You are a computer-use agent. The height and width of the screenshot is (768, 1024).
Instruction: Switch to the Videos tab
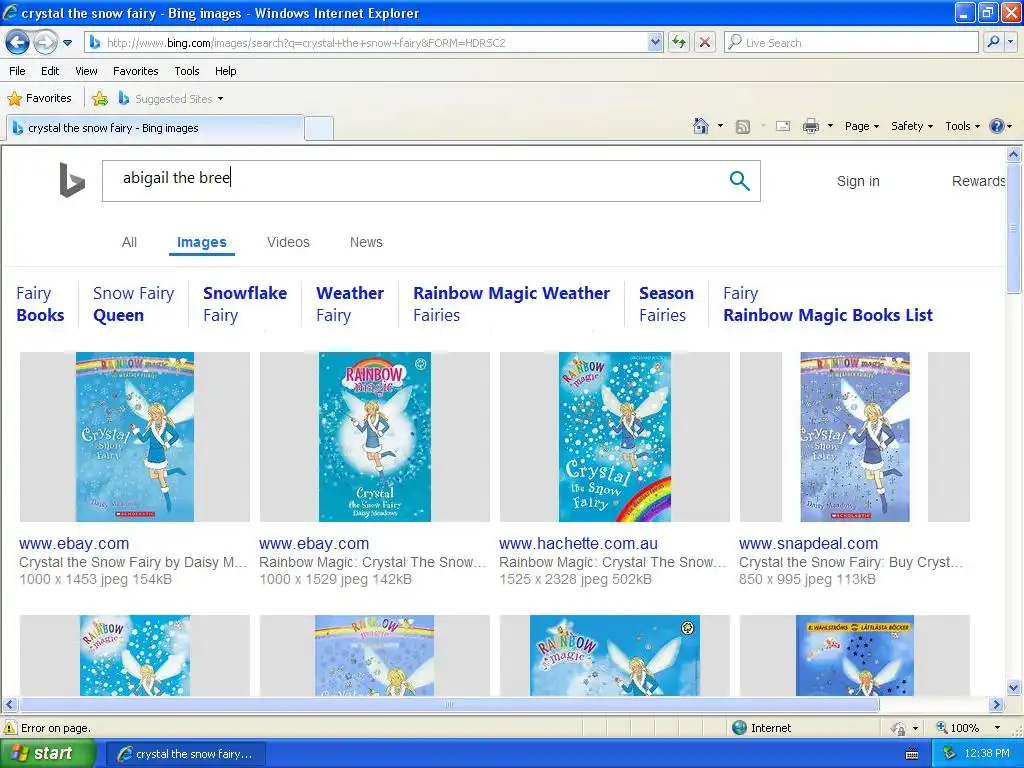pyautogui.click(x=288, y=242)
